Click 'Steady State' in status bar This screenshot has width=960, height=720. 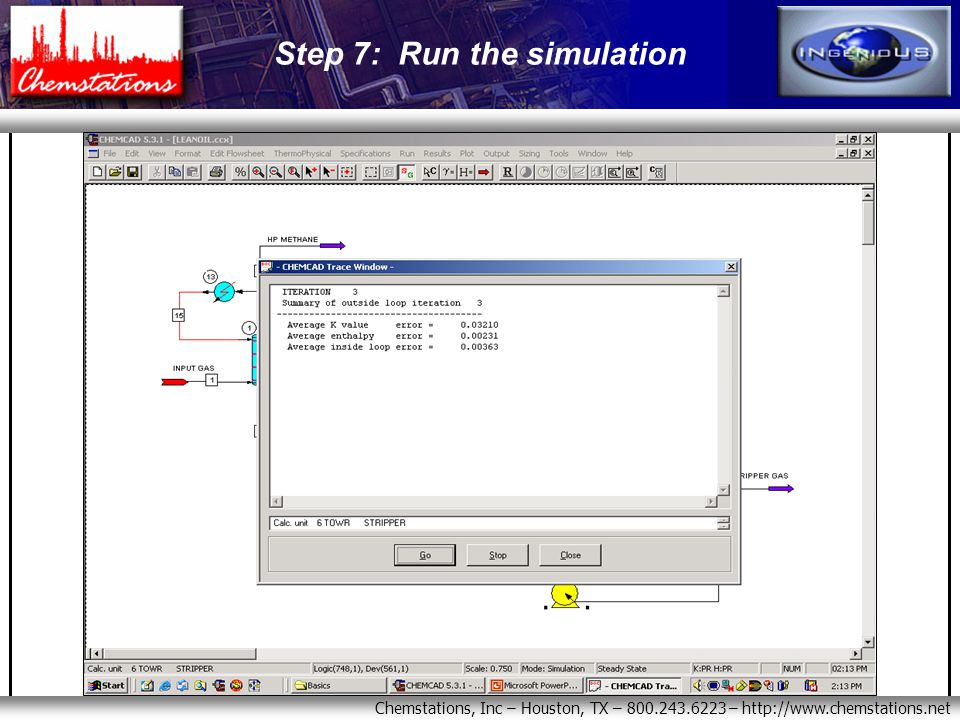pyautogui.click(x=621, y=669)
